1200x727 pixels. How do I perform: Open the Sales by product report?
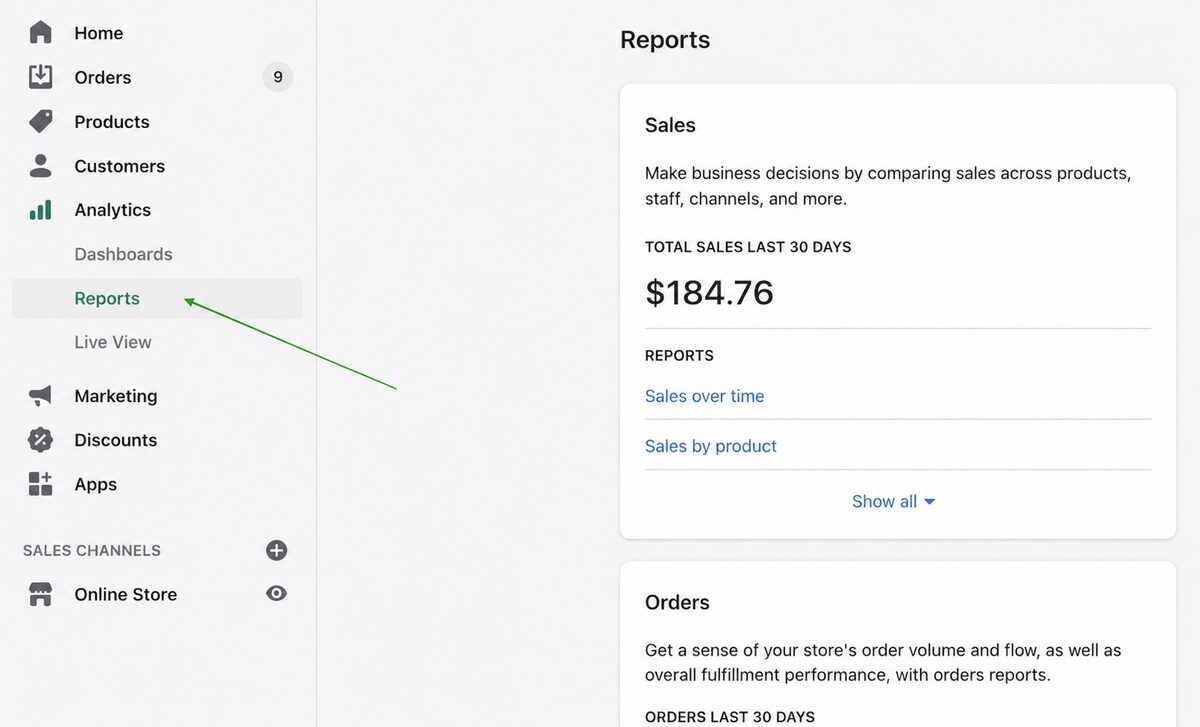pyautogui.click(x=710, y=446)
